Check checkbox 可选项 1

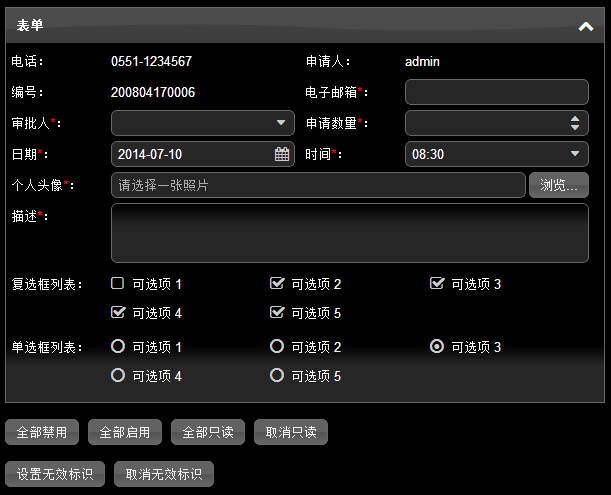tap(117, 283)
